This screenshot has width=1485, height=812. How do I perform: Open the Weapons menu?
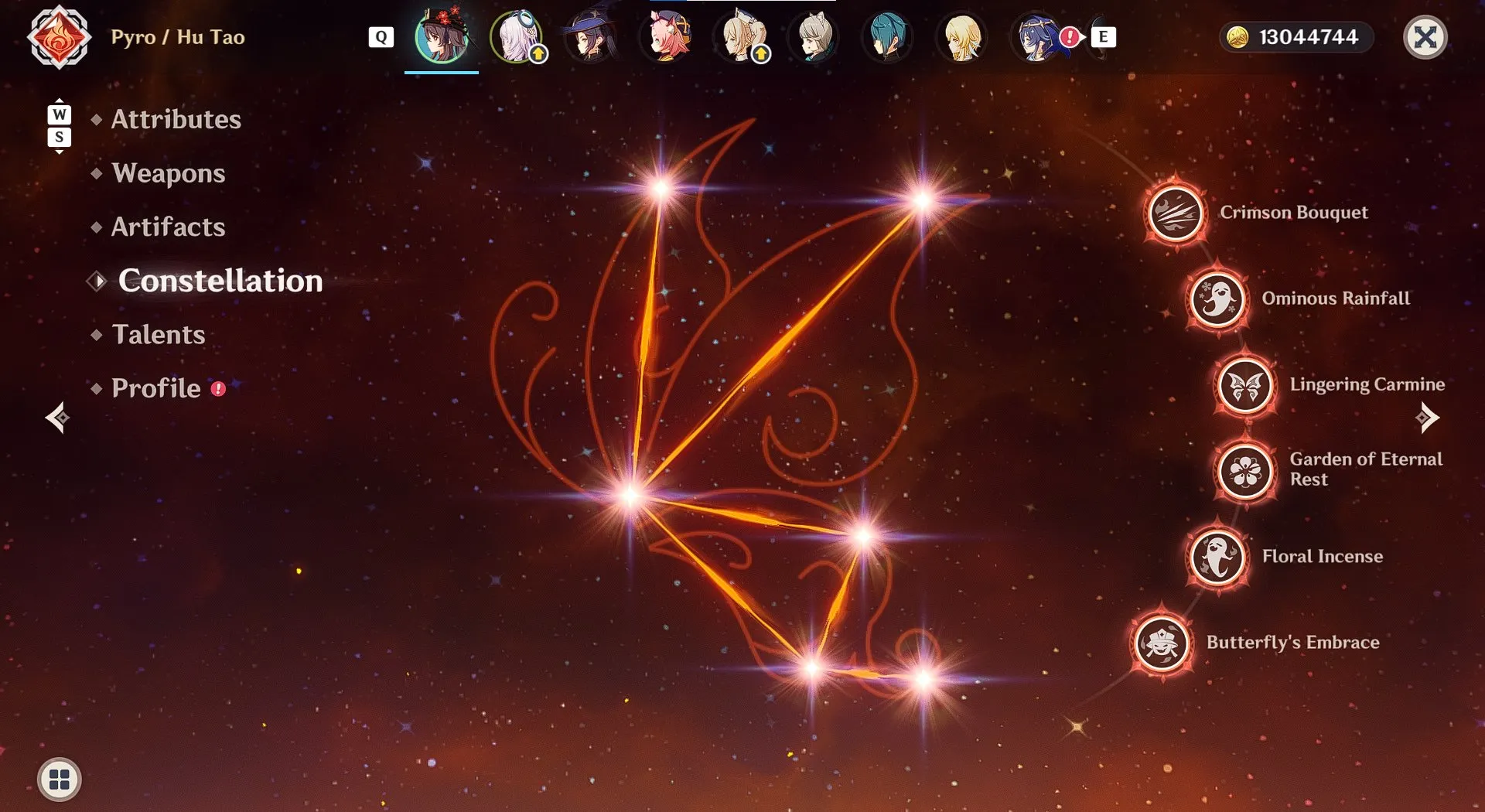click(169, 173)
